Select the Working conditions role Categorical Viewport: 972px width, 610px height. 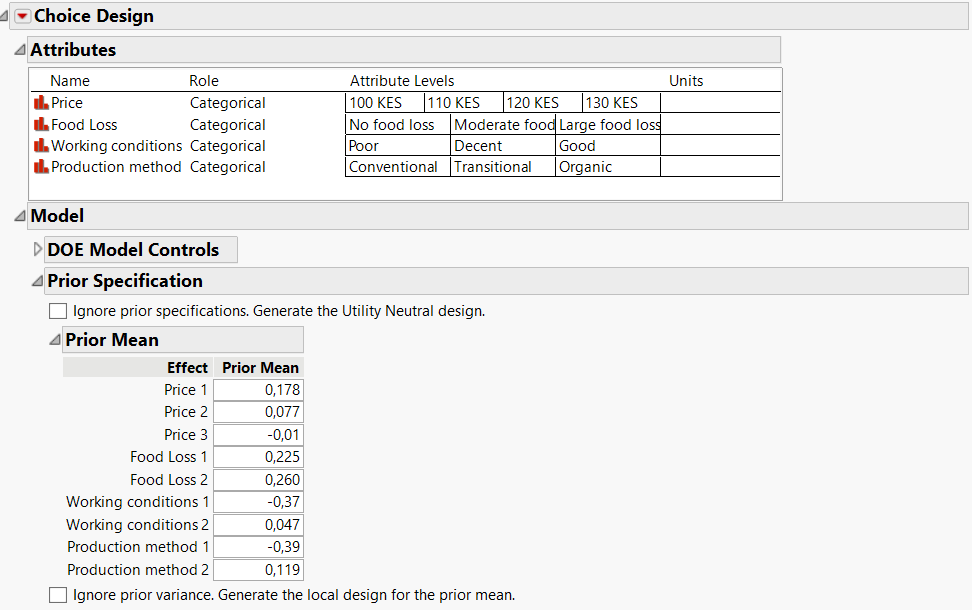[228, 146]
